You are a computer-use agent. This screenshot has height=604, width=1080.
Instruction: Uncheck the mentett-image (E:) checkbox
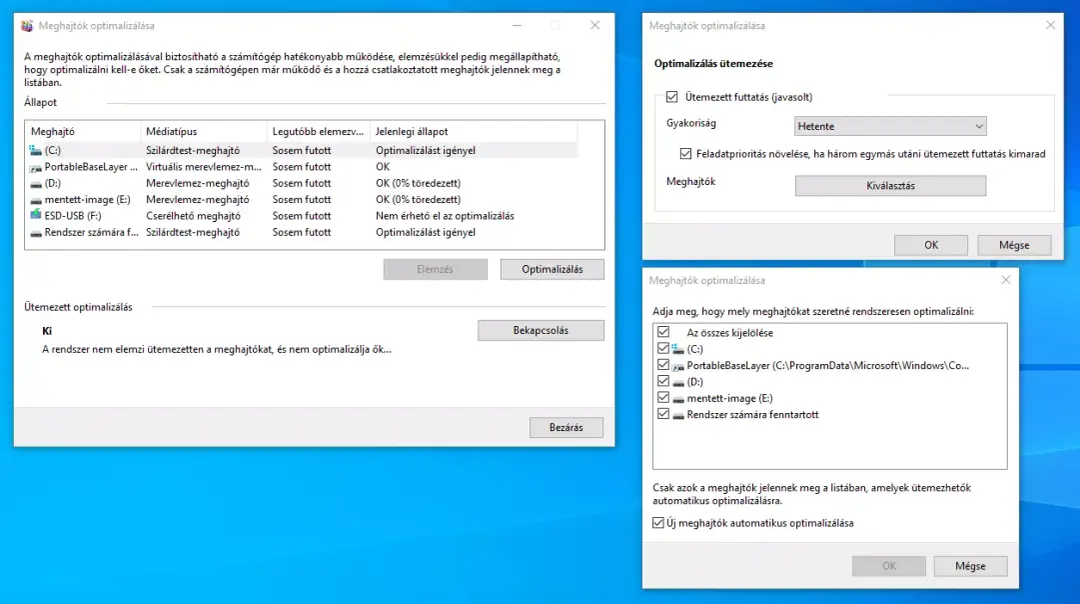[x=663, y=397]
